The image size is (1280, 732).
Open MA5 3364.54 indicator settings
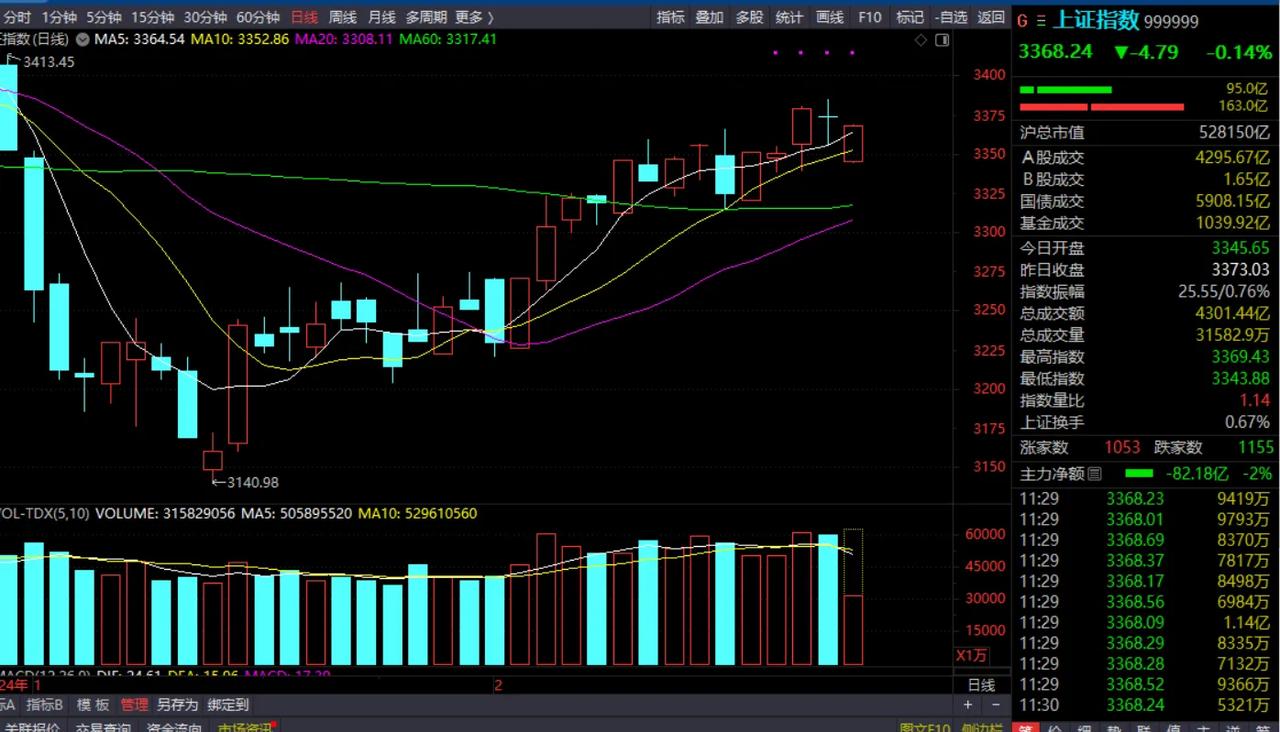tap(140, 39)
